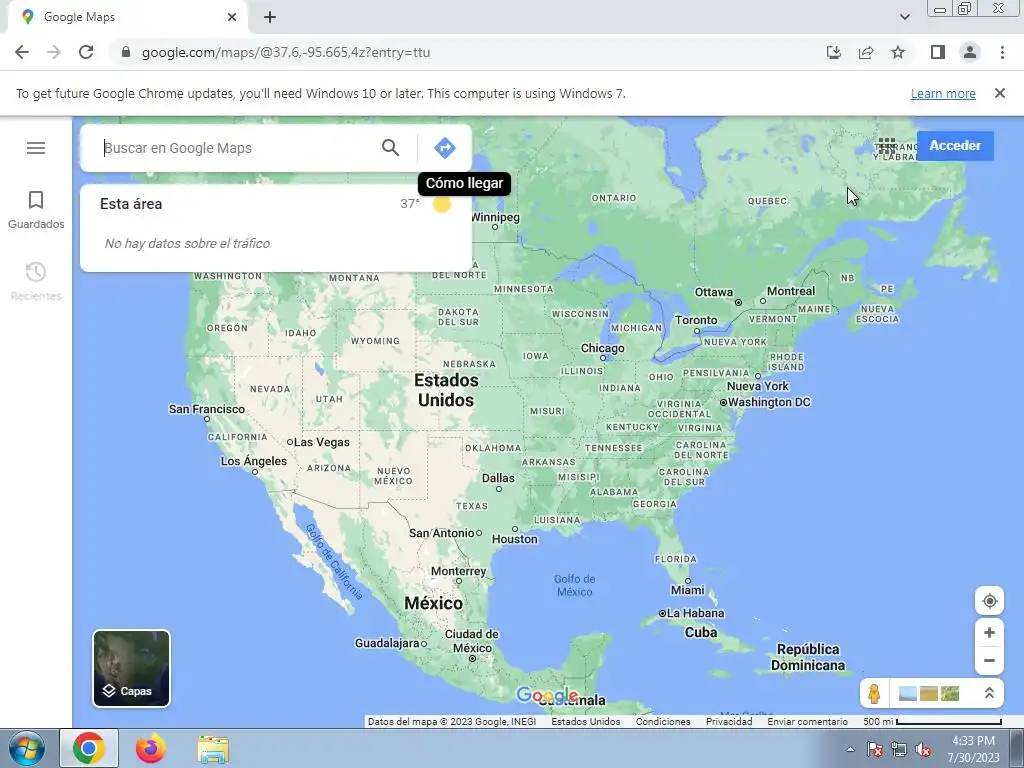The width and height of the screenshot is (1024, 768).
Task: Open Recientes history panel
Action: pyautogui.click(x=36, y=282)
